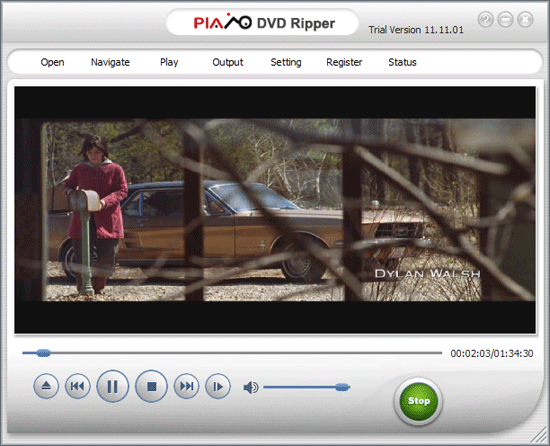Open the Play menu
This screenshot has width=550, height=446.
click(x=169, y=62)
